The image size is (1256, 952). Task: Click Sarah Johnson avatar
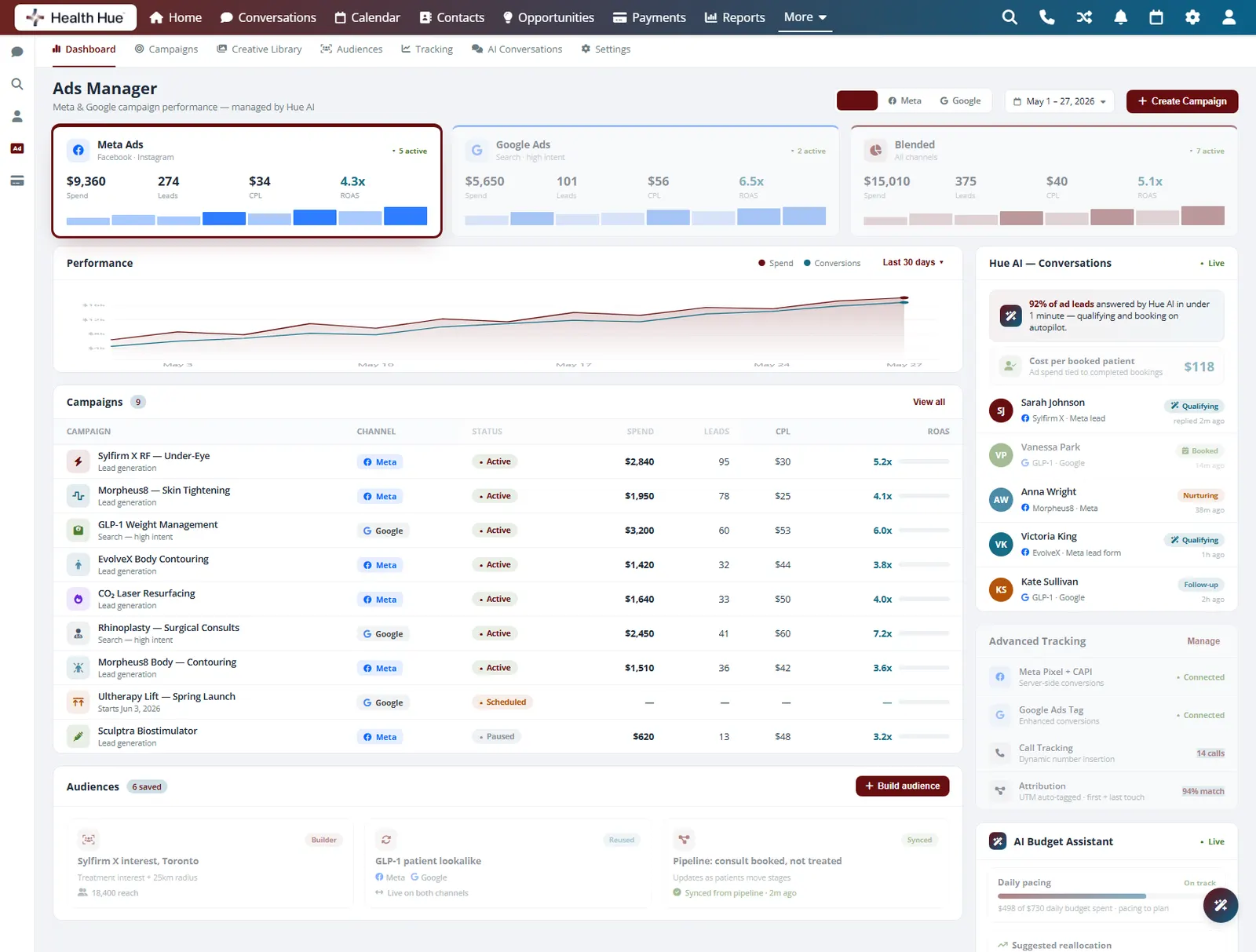point(1001,410)
